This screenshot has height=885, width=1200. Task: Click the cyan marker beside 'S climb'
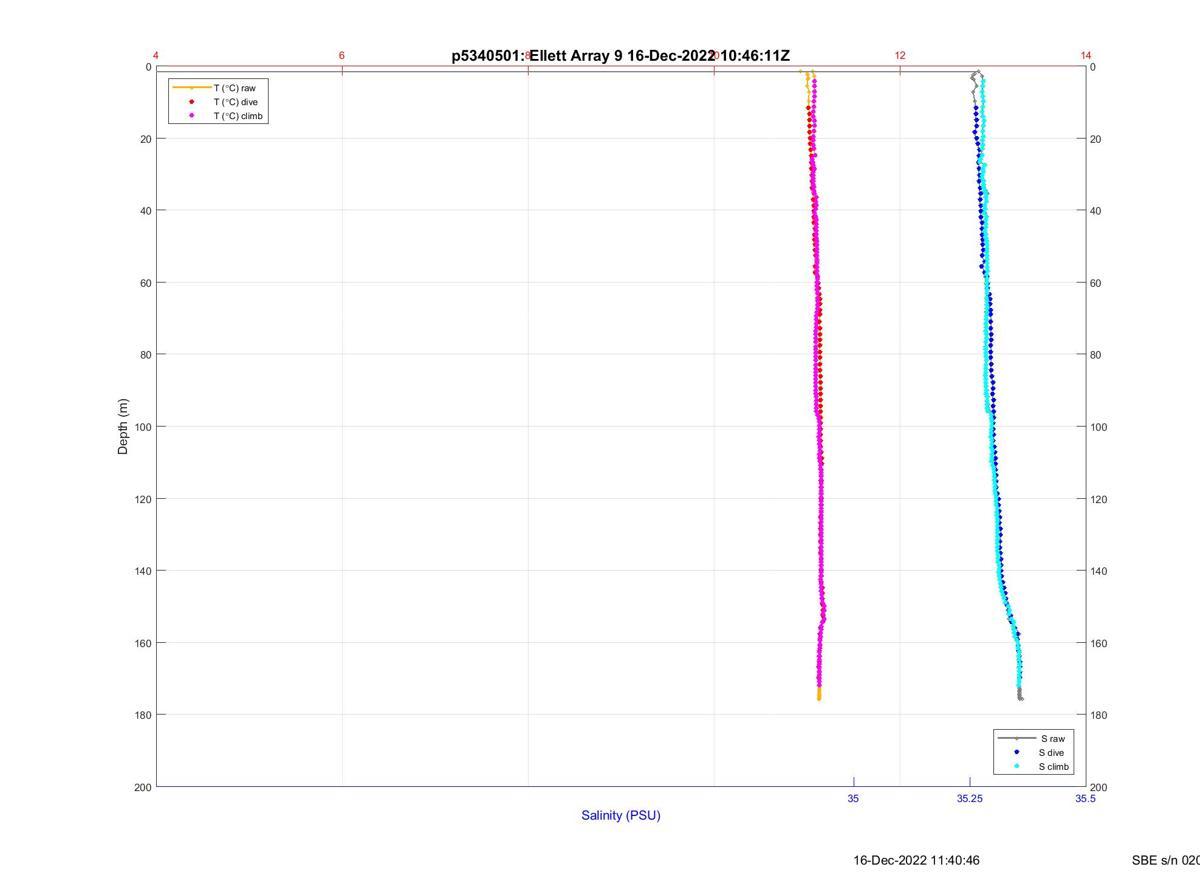pyautogui.click(x=1016, y=767)
